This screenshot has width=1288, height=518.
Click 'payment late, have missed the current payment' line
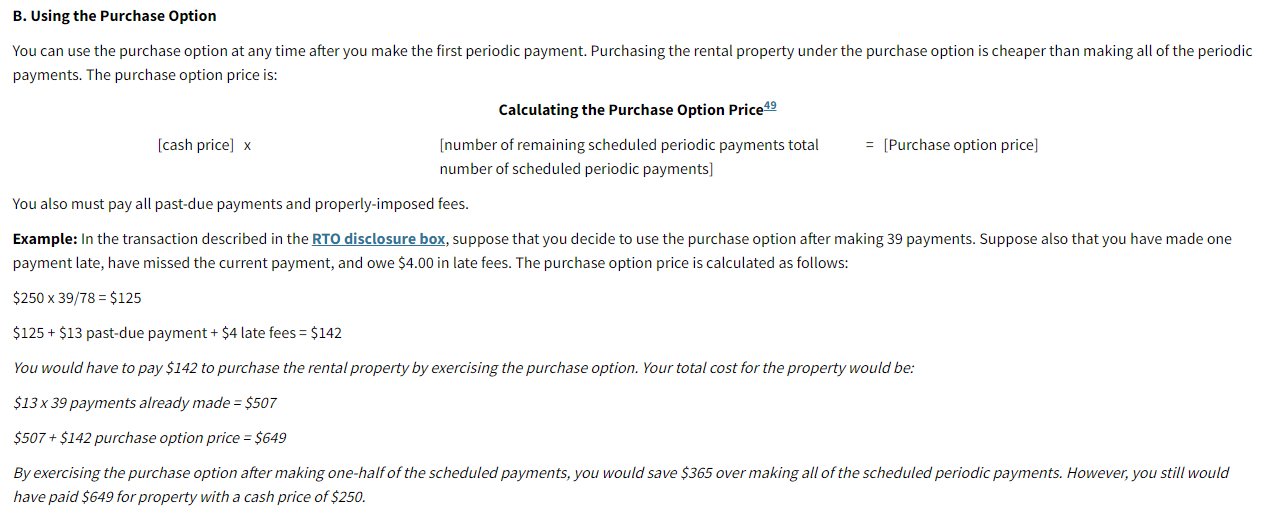pos(200,263)
